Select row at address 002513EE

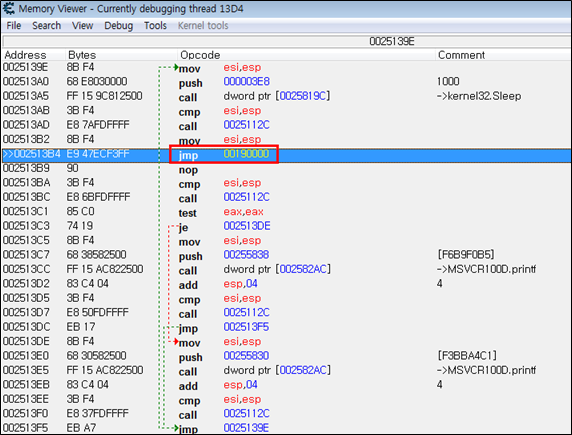pyautogui.click(x=287, y=399)
